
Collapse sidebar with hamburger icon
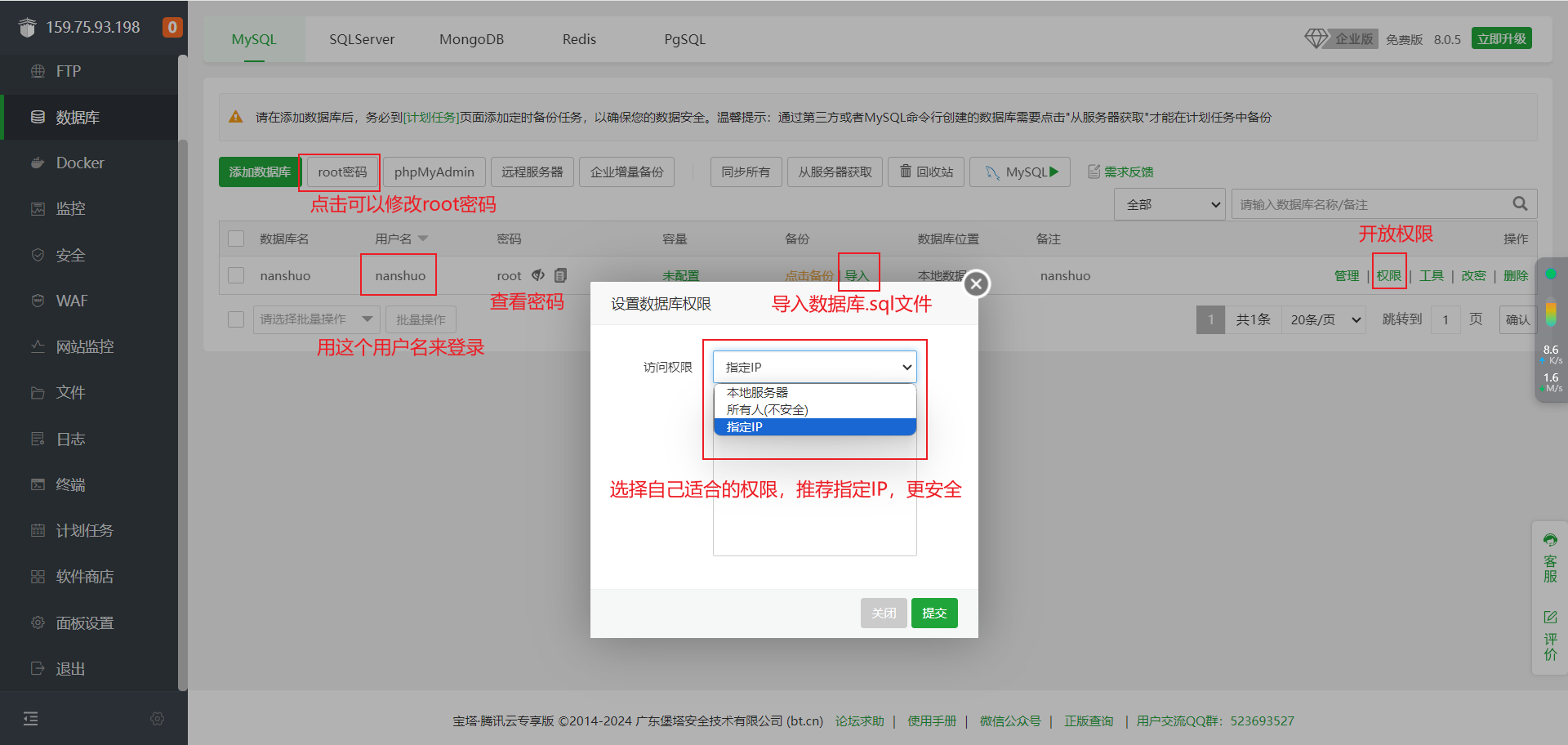[31, 719]
